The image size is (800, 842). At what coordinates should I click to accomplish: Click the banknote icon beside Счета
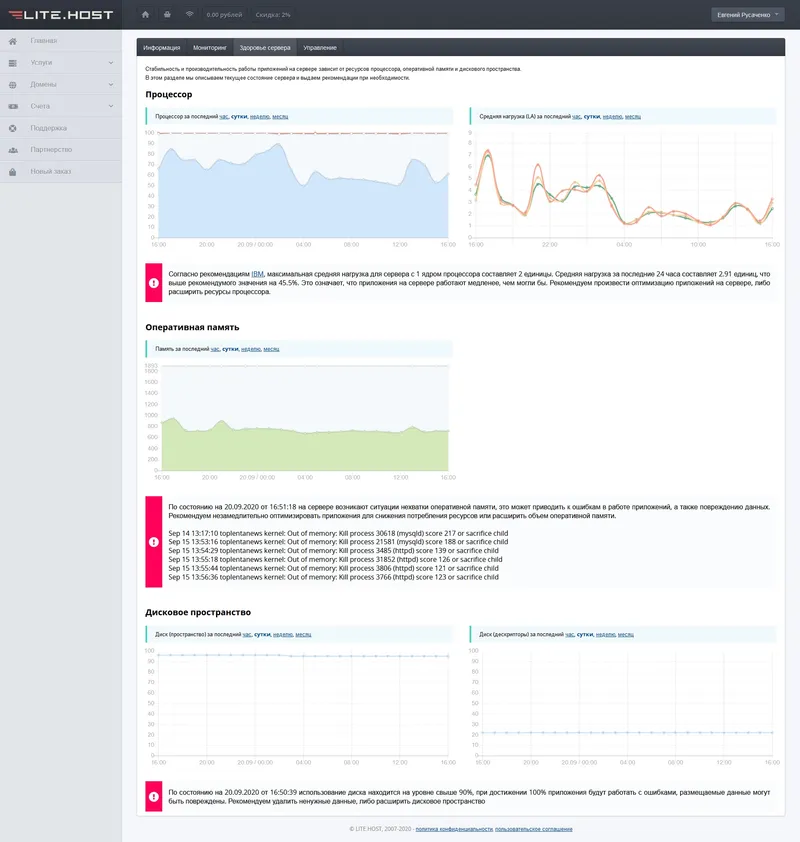coord(13,106)
